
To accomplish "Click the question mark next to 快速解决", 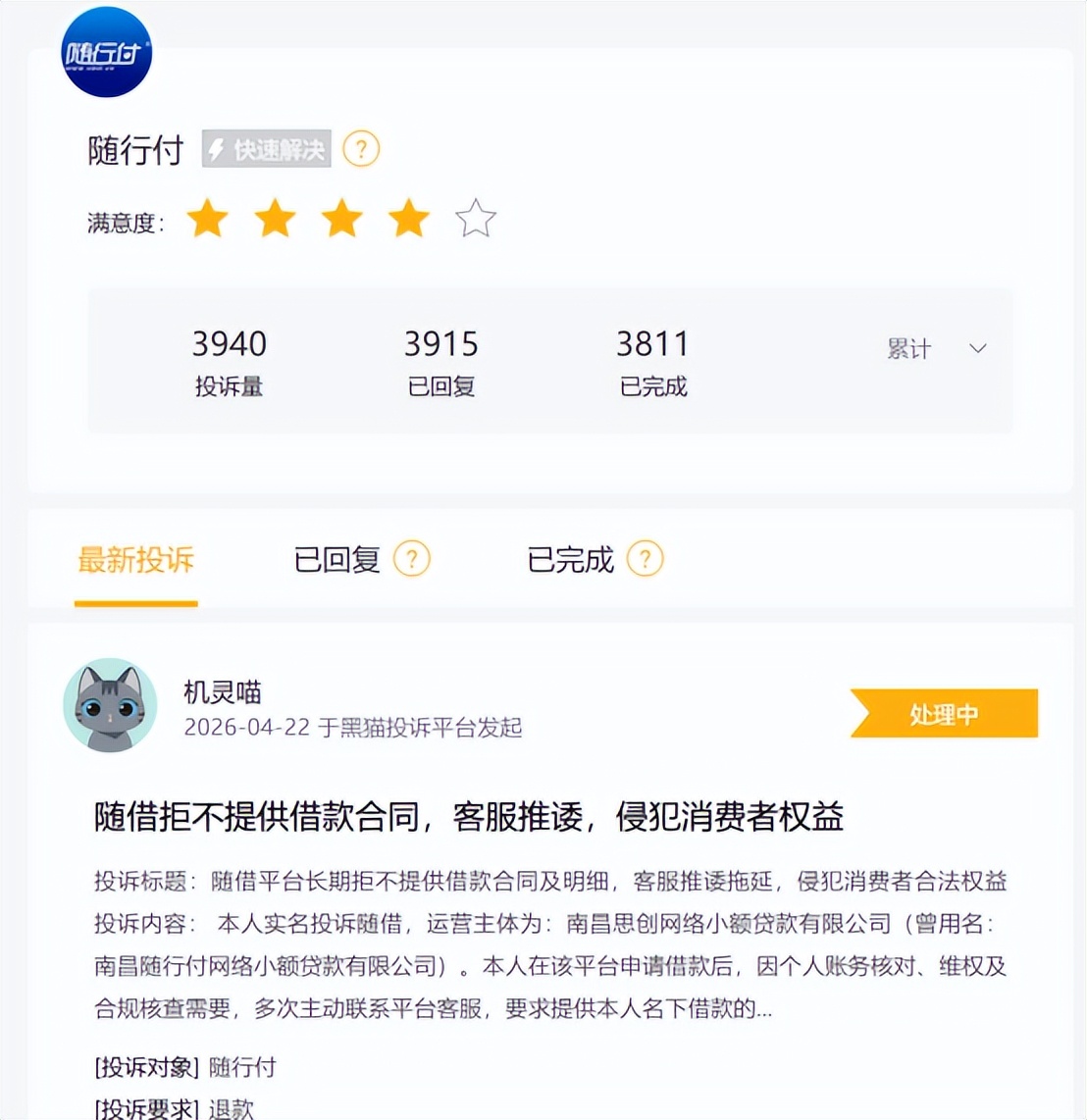I will (362, 149).
